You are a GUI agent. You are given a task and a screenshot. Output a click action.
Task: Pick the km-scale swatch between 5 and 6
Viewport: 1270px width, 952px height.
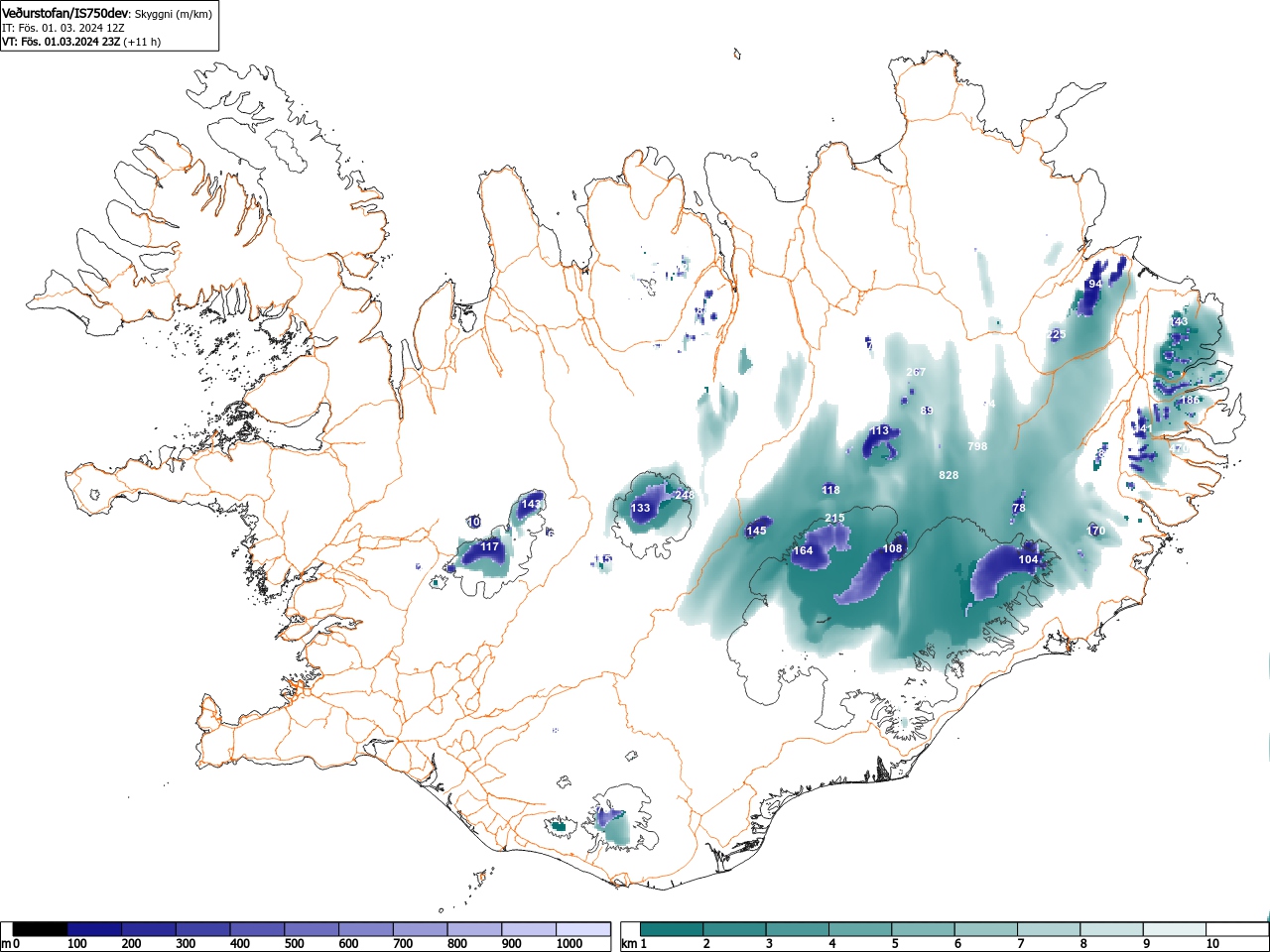point(925,929)
